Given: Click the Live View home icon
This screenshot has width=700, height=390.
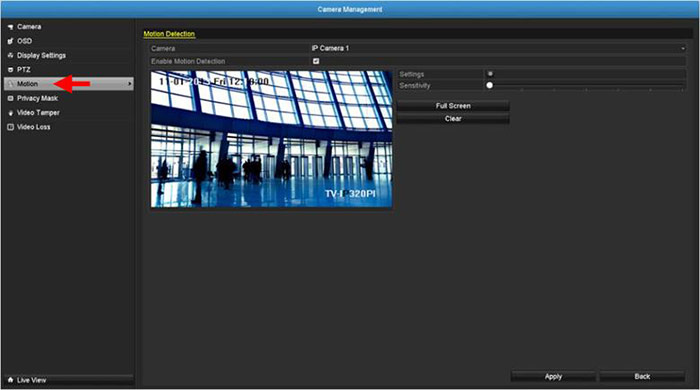Looking at the screenshot, I should (10, 380).
